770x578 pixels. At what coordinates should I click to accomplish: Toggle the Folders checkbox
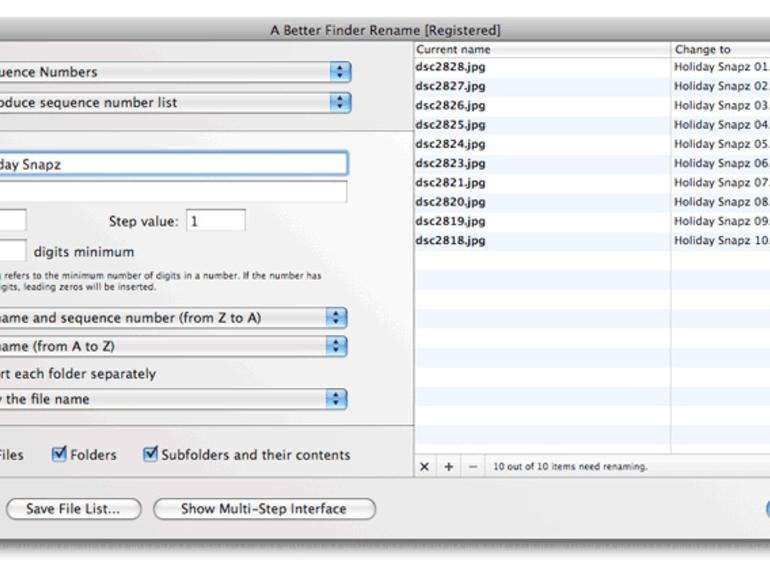[59, 454]
